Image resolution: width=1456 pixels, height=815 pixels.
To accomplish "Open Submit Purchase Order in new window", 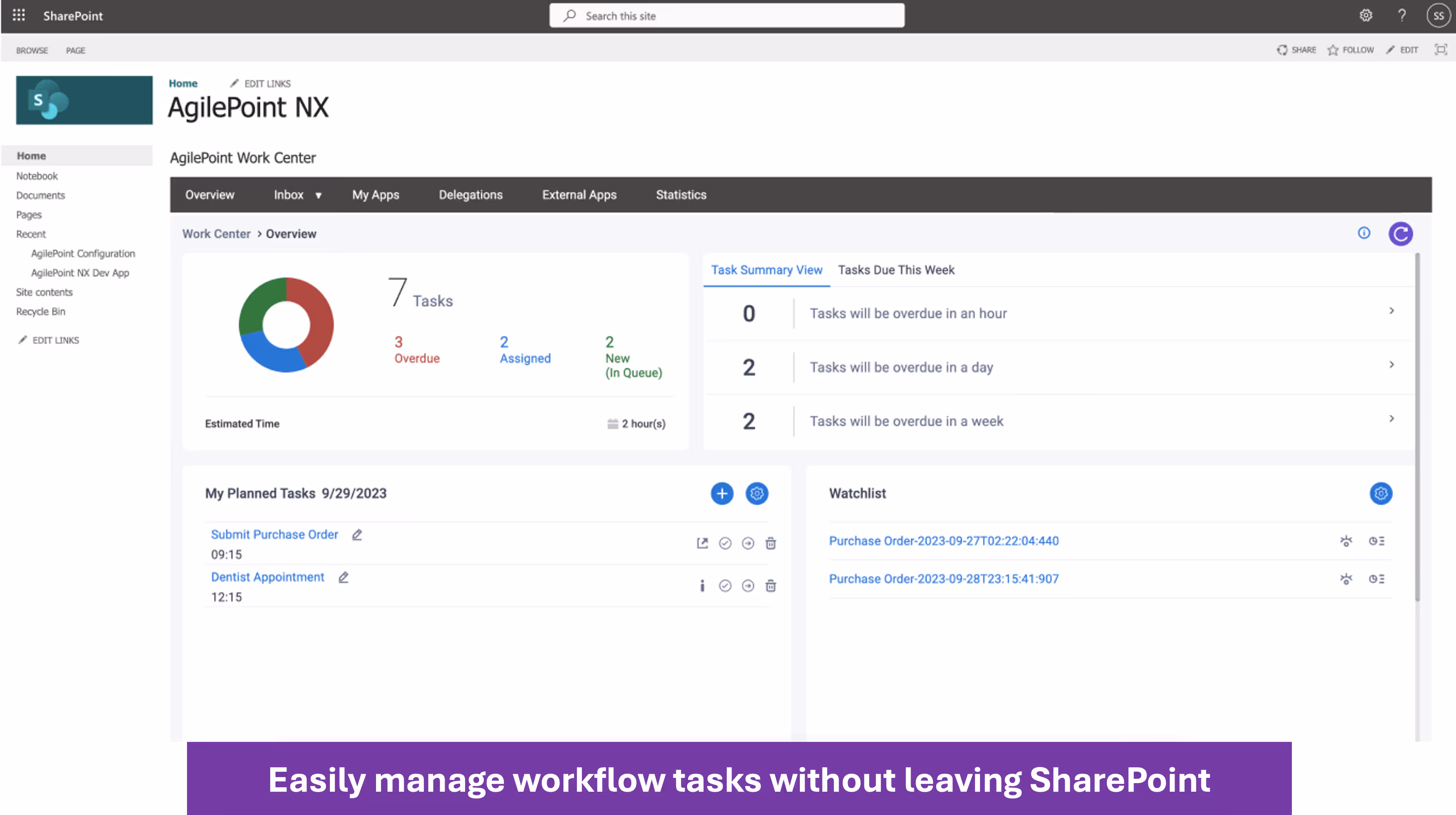I will click(x=702, y=543).
